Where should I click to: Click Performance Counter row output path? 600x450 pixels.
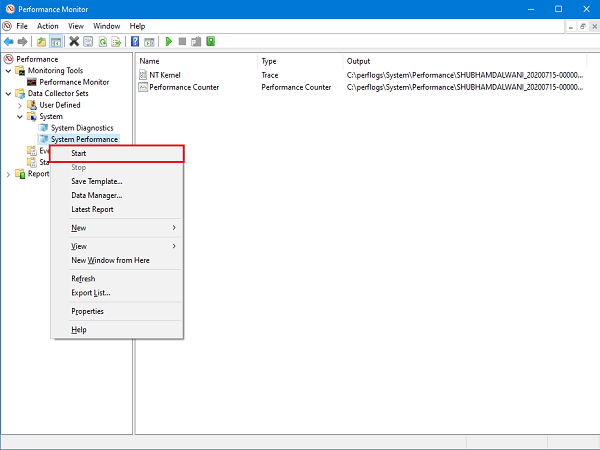(x=465, y=87)
